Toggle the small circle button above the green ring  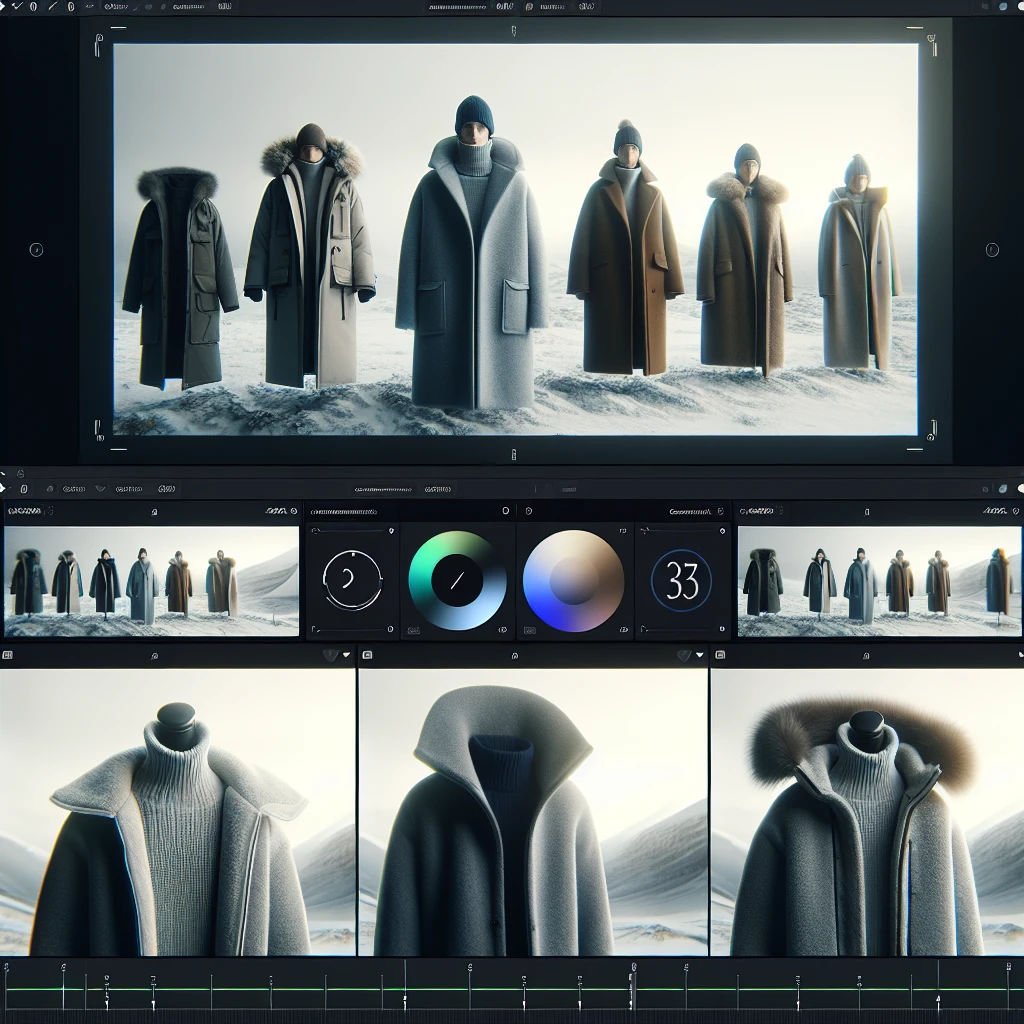coord(505,511)
